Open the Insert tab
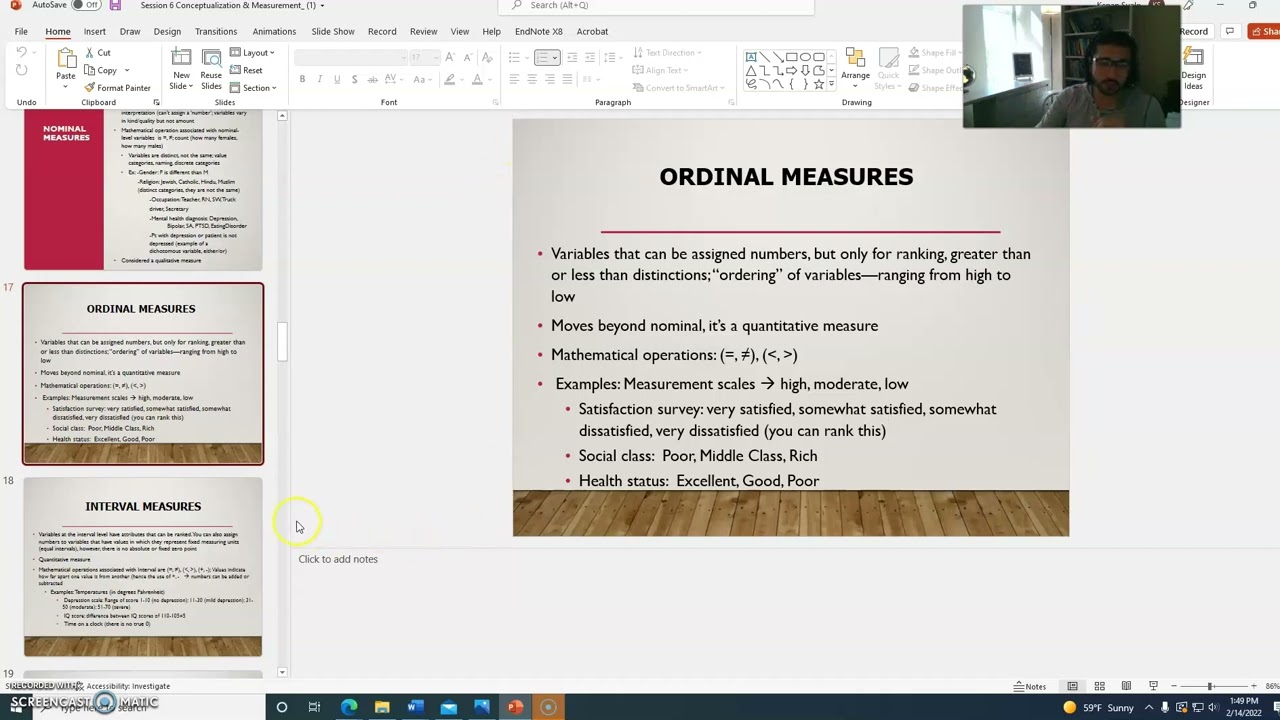Viewport: 1280px width, 720px height. click(94, 31)
